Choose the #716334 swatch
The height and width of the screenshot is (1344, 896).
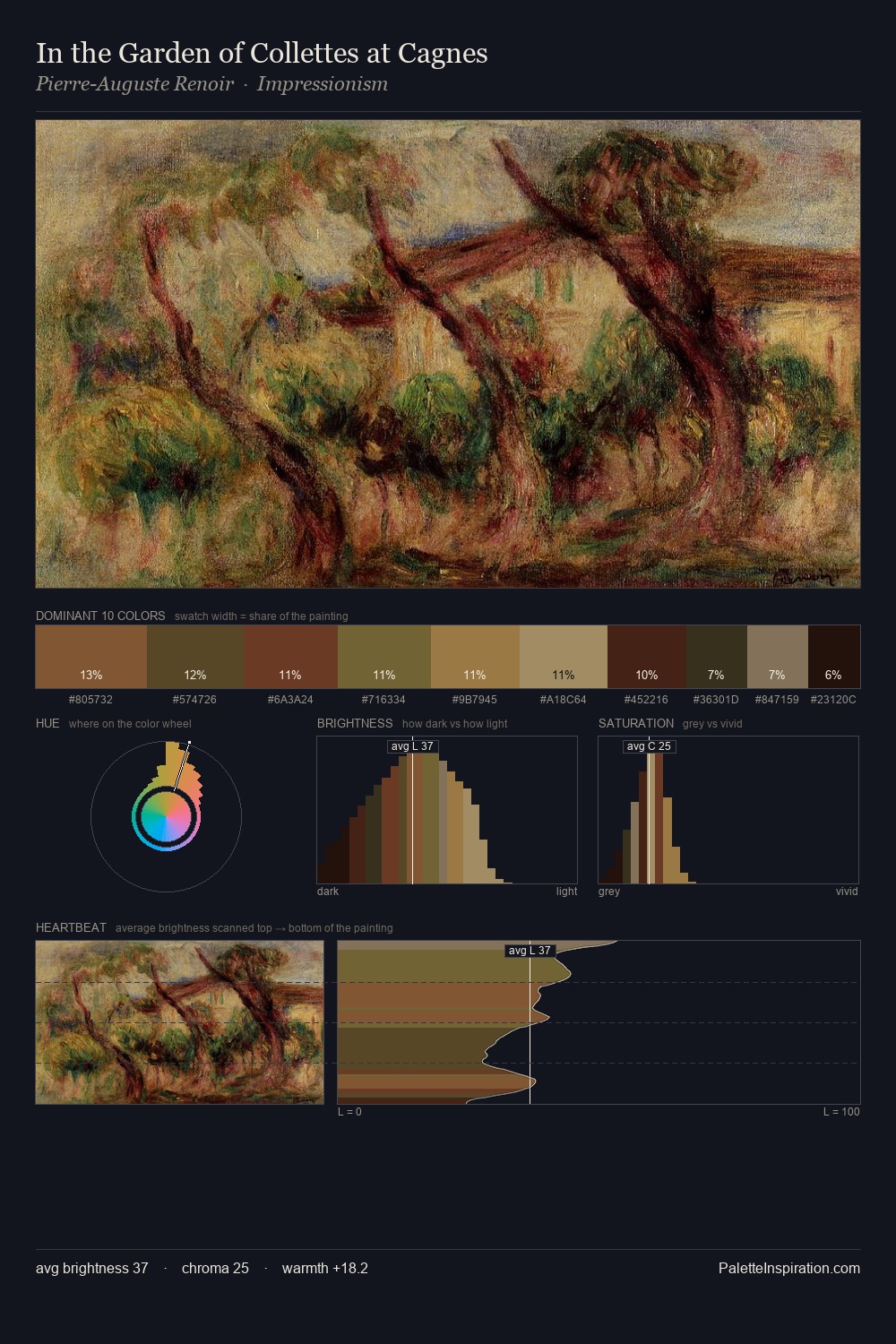click(384, 657)
